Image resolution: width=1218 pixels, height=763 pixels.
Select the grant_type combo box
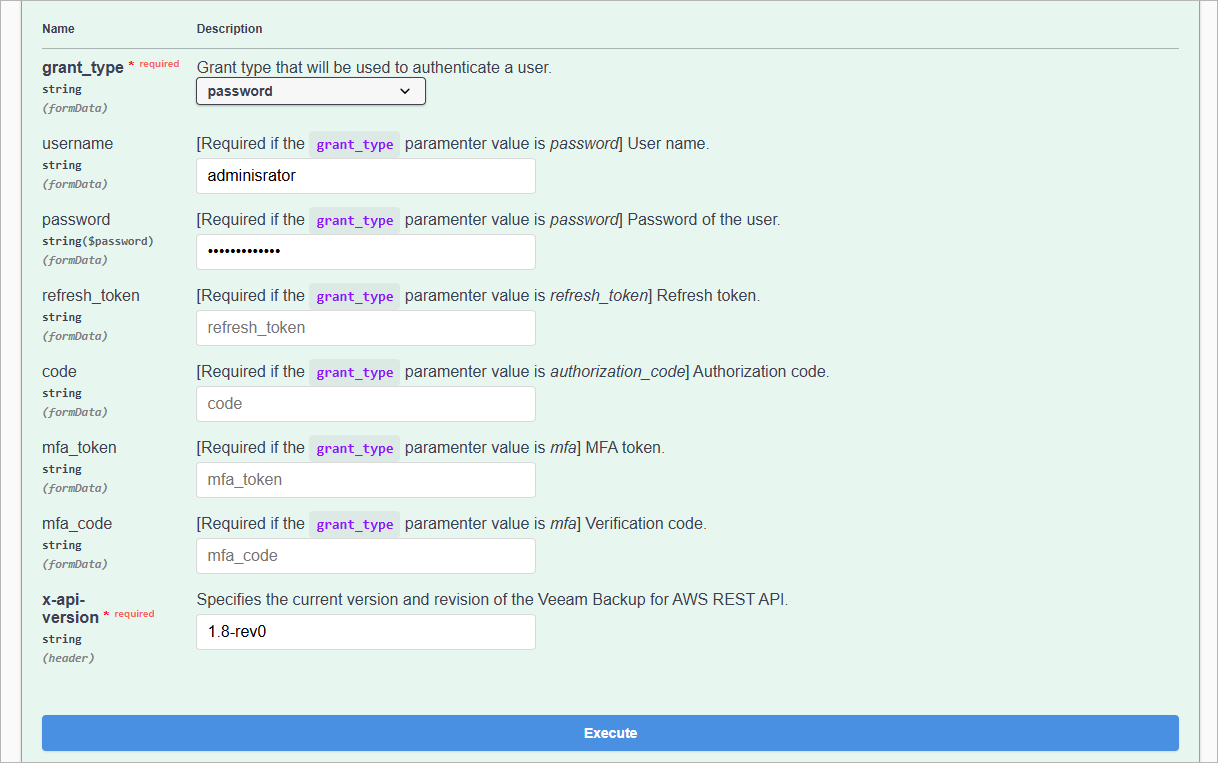(x=310, y=90)
